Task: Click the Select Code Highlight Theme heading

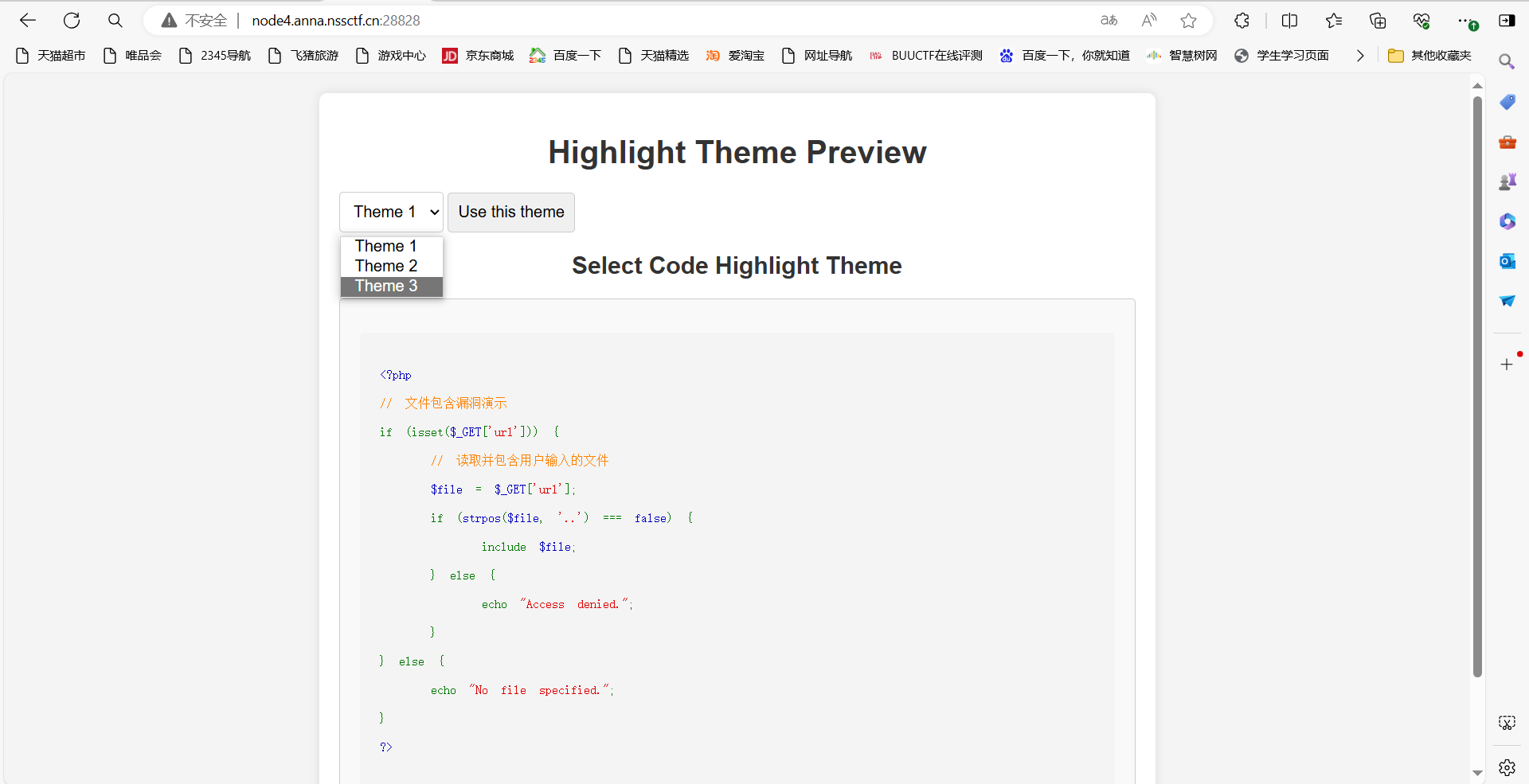Action: [737, 266]
